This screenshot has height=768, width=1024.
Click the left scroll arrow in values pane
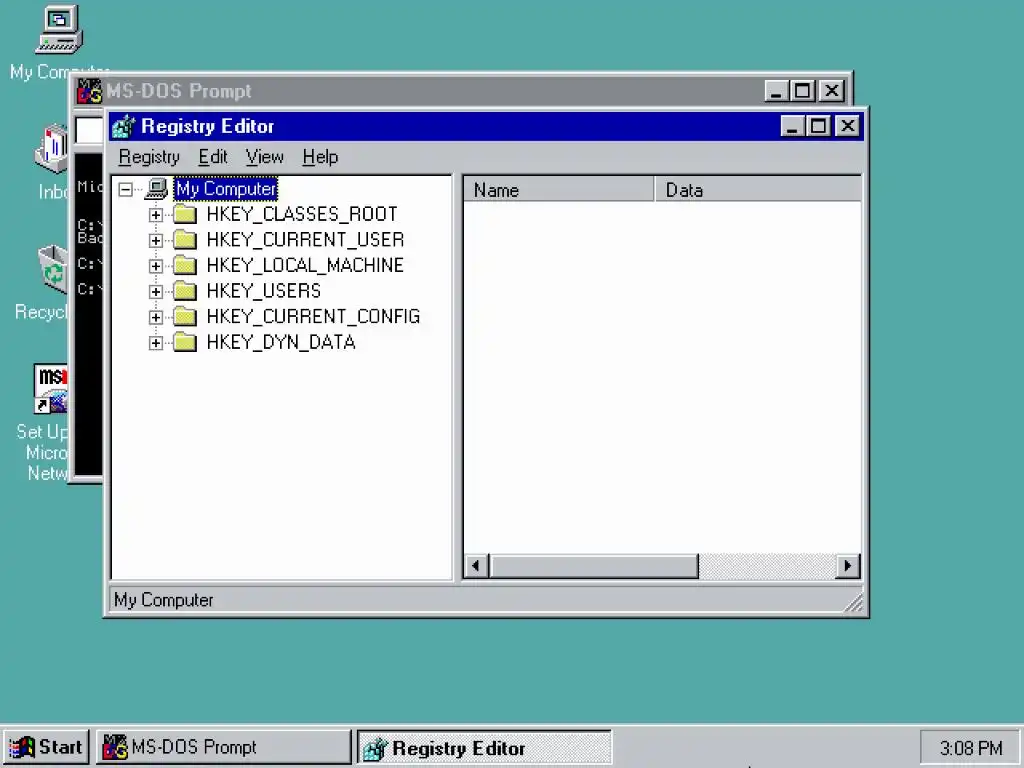[x=476, y=566]
